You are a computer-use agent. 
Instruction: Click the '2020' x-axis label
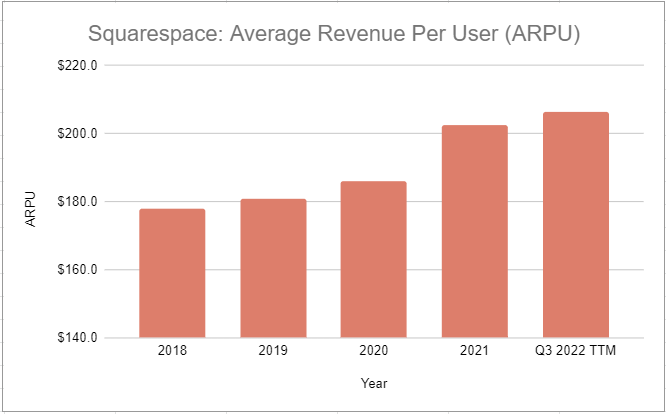pos(374,350)
